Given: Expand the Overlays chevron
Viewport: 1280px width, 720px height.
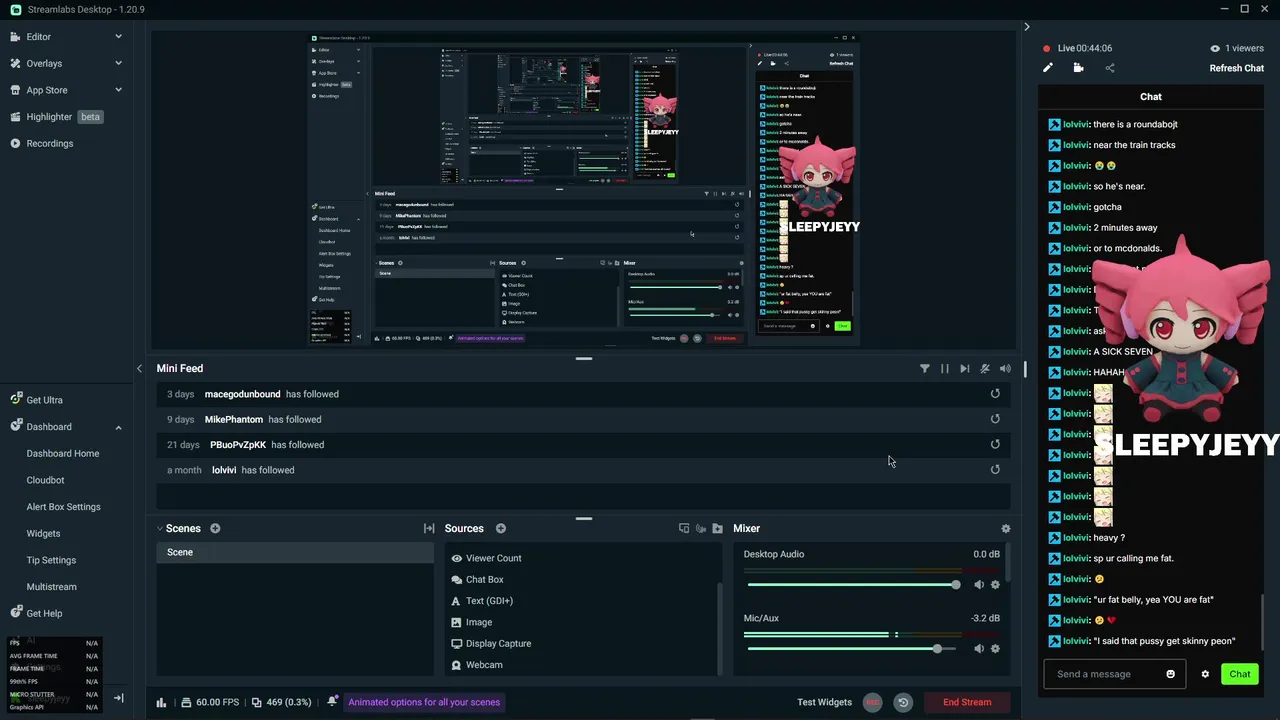Looking at the screenshot, I should tap(118, 63).
